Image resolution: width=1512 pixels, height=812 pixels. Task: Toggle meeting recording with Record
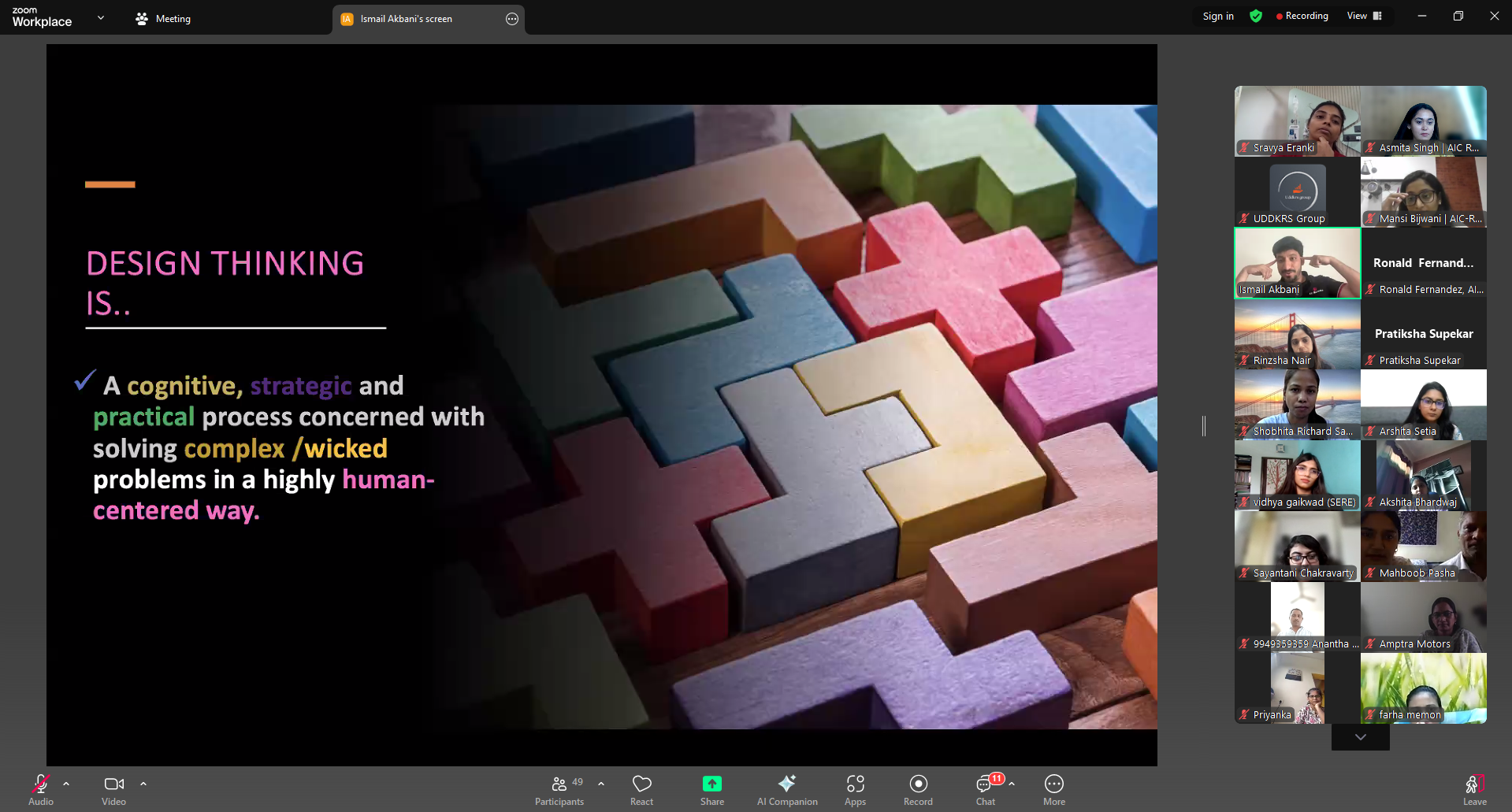coord(918,790)
